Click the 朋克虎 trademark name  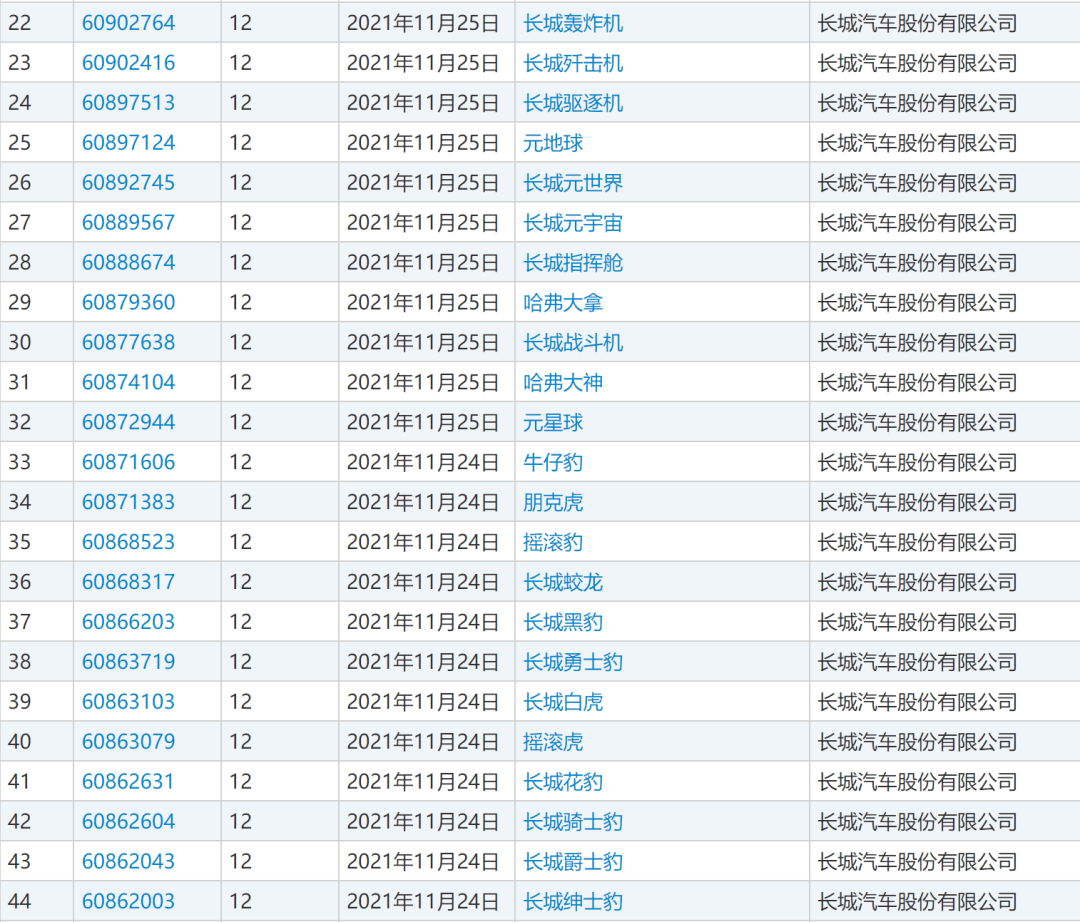pyautogui.click(x=553, y=502)
